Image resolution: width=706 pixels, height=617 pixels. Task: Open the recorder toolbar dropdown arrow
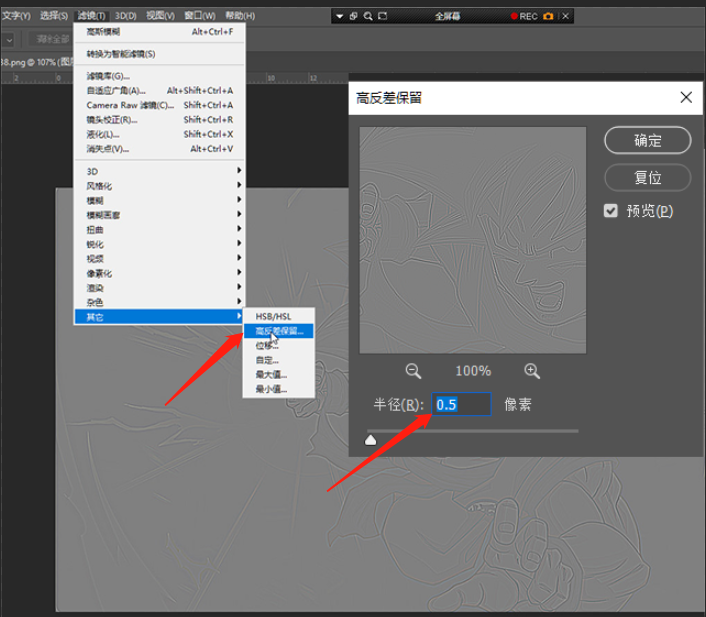(x=339, y=16)
